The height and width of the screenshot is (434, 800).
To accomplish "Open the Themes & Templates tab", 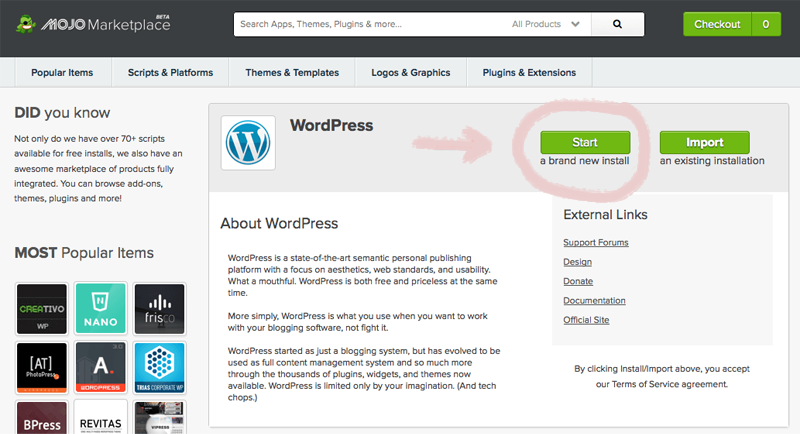I will click(292, 72).
